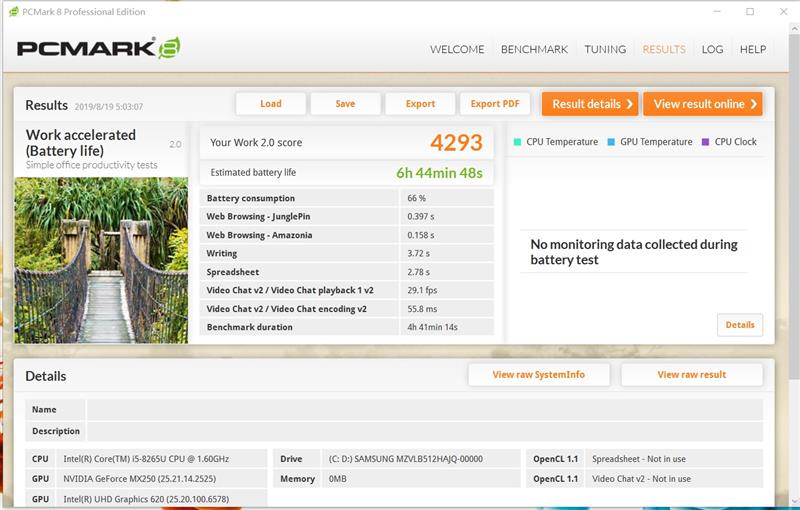Export PDF report of results
Viewport: 800px width, 510px height.
pos(495,104)
